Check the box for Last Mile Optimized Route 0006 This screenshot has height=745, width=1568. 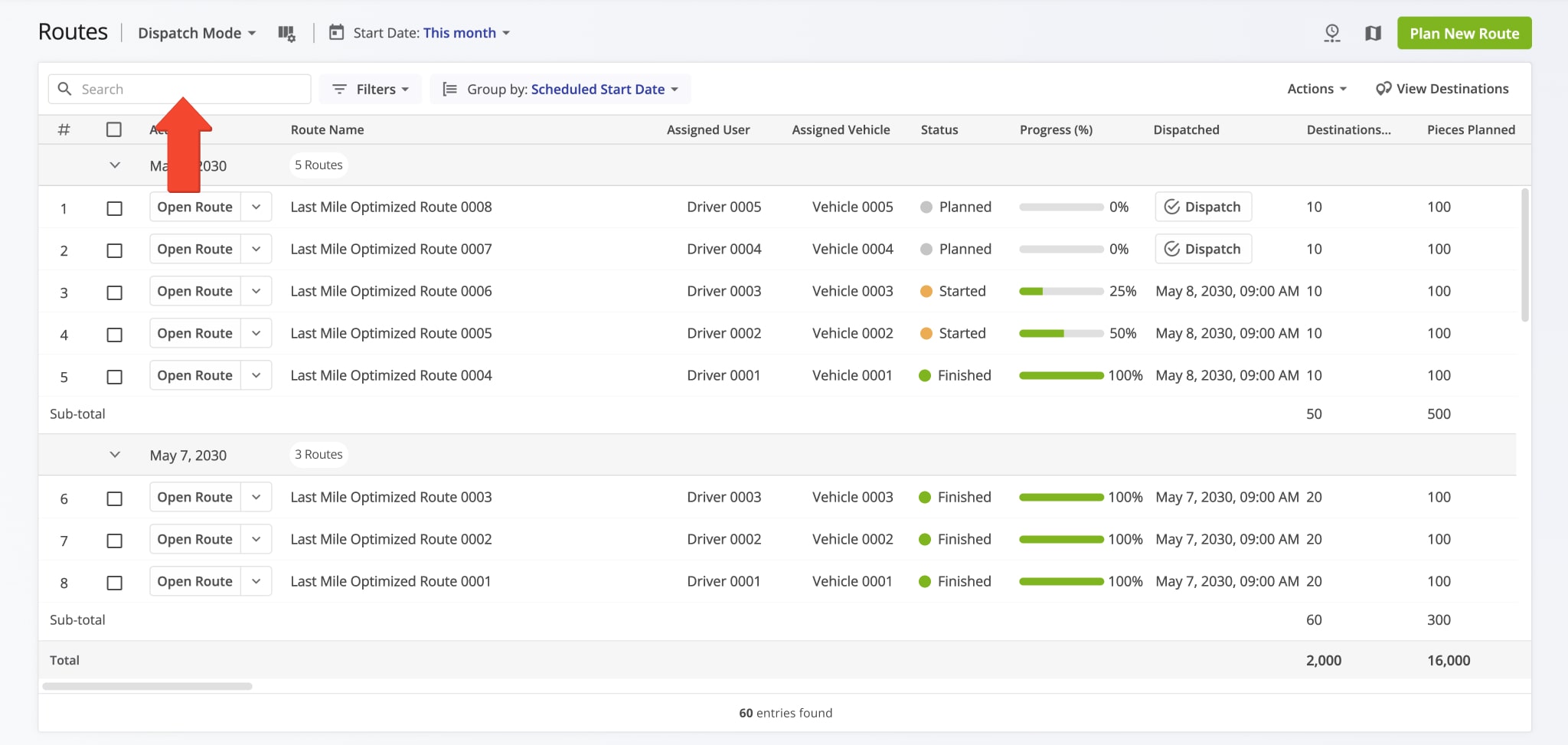[114, 292]
